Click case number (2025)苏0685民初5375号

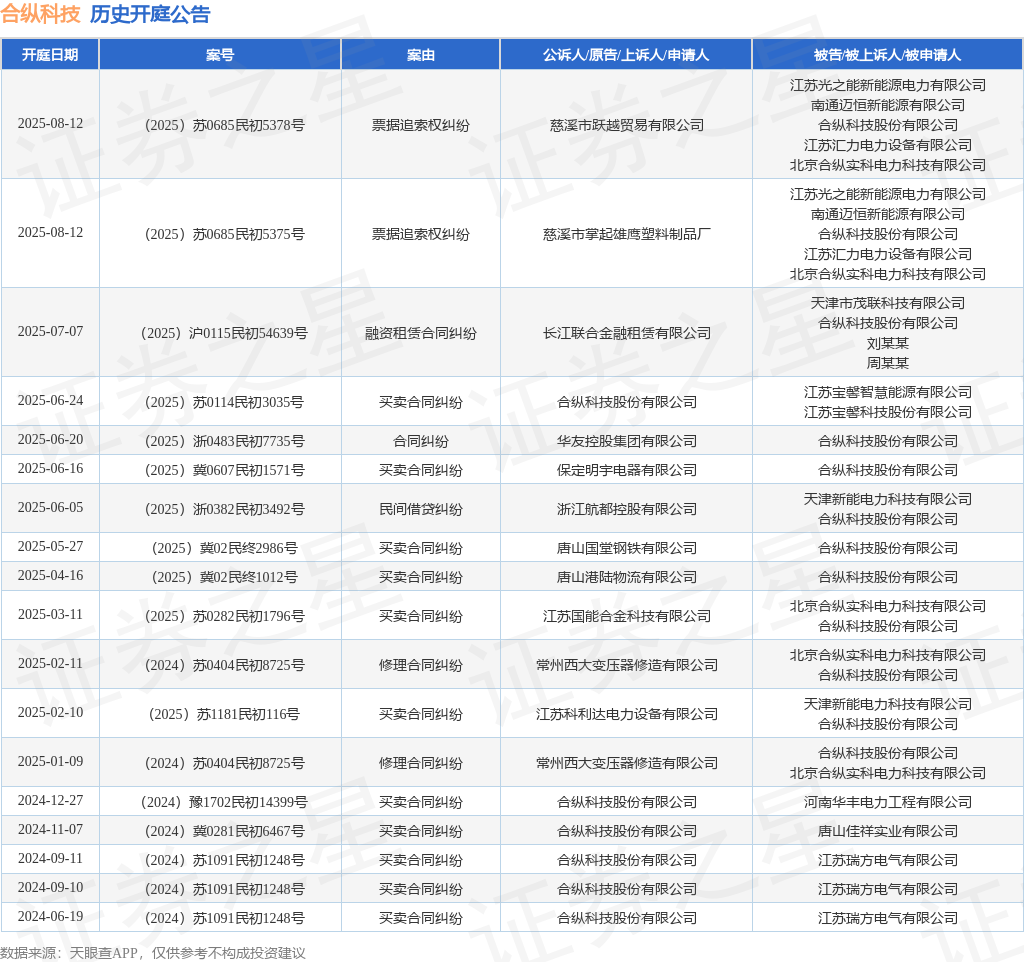pos(225,234)
